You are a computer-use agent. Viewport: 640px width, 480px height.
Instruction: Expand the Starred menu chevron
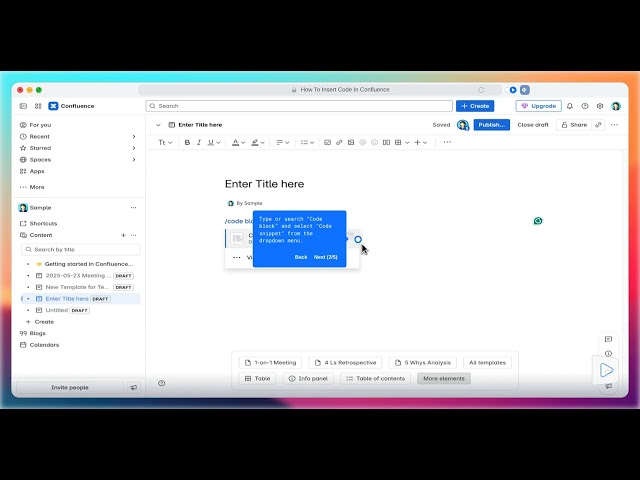point(134,148)
